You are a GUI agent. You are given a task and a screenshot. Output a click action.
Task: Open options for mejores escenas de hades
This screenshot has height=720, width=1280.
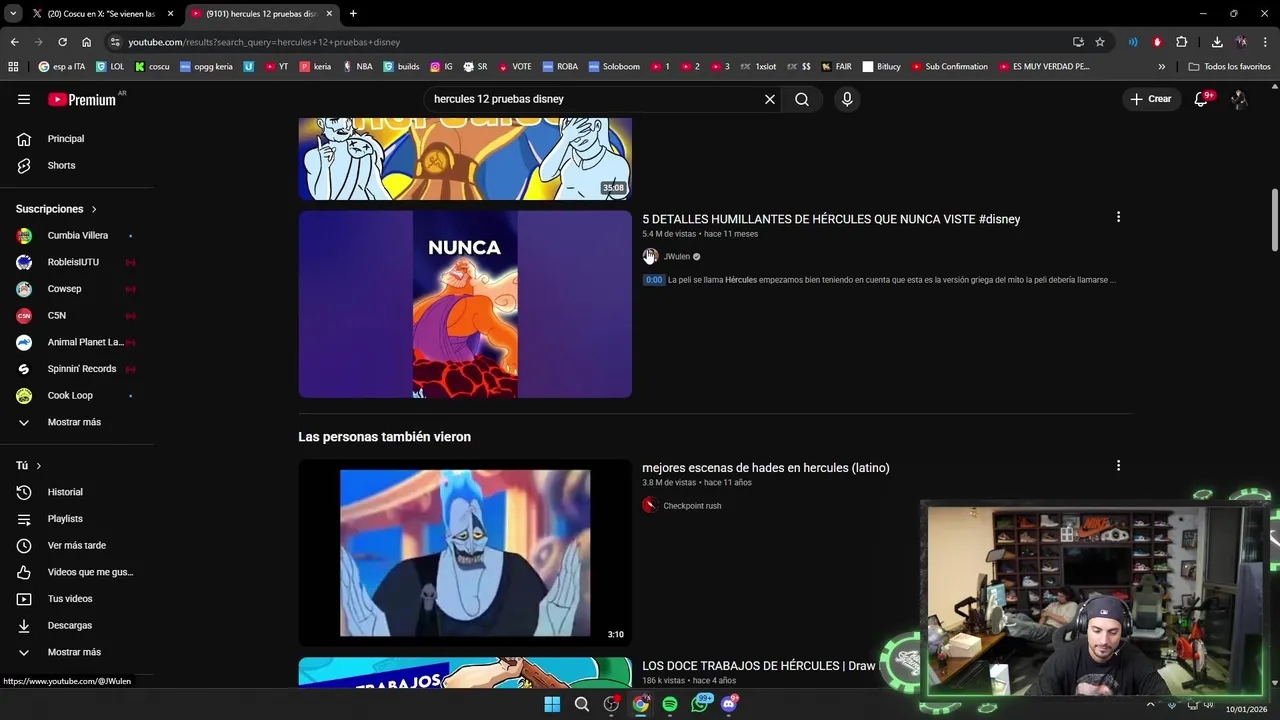click(1118, 466)
